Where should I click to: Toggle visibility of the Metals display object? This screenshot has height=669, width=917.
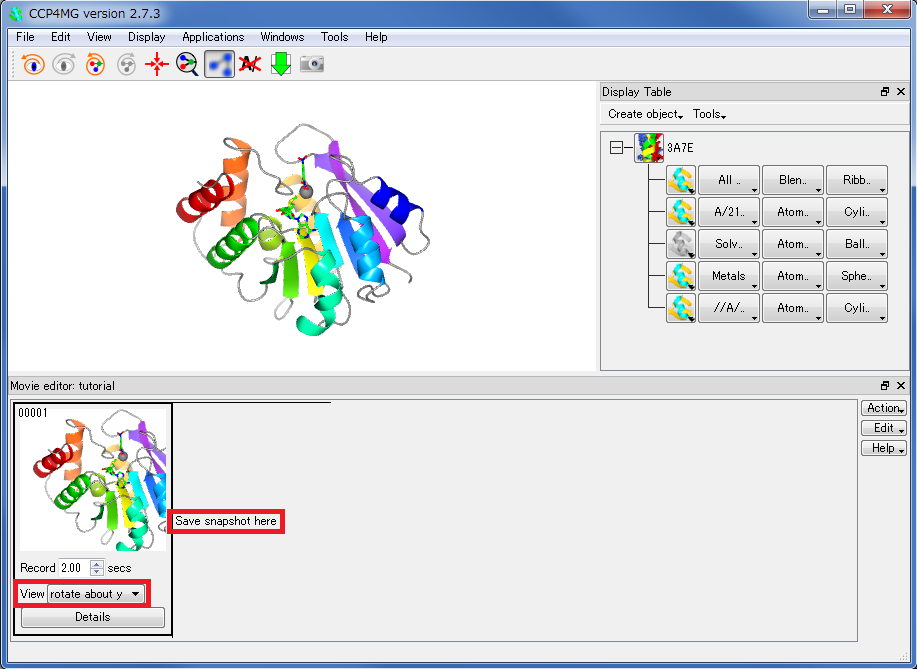coord(681,276)
